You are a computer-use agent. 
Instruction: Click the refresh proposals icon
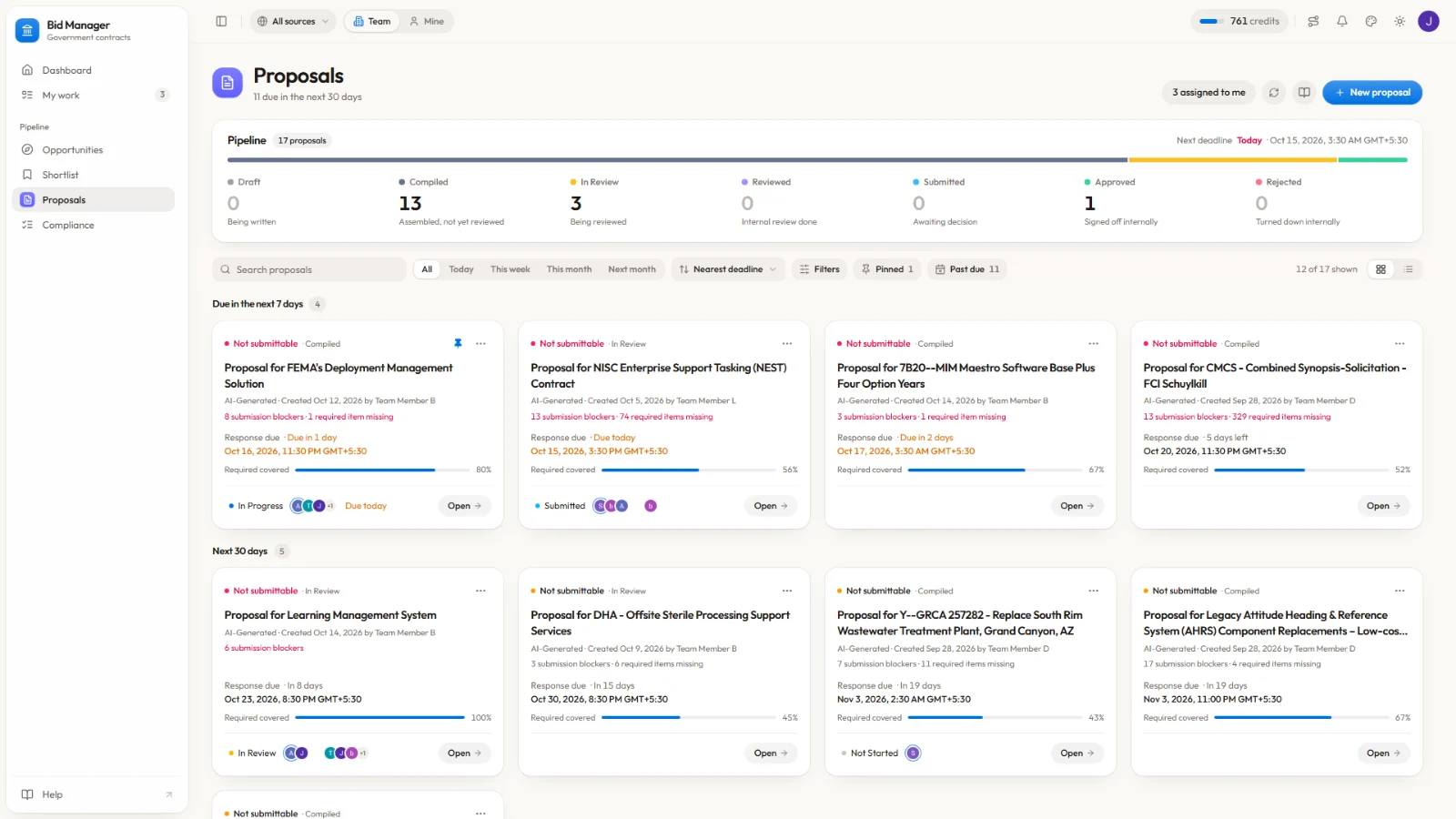(x=1274, y=92)
